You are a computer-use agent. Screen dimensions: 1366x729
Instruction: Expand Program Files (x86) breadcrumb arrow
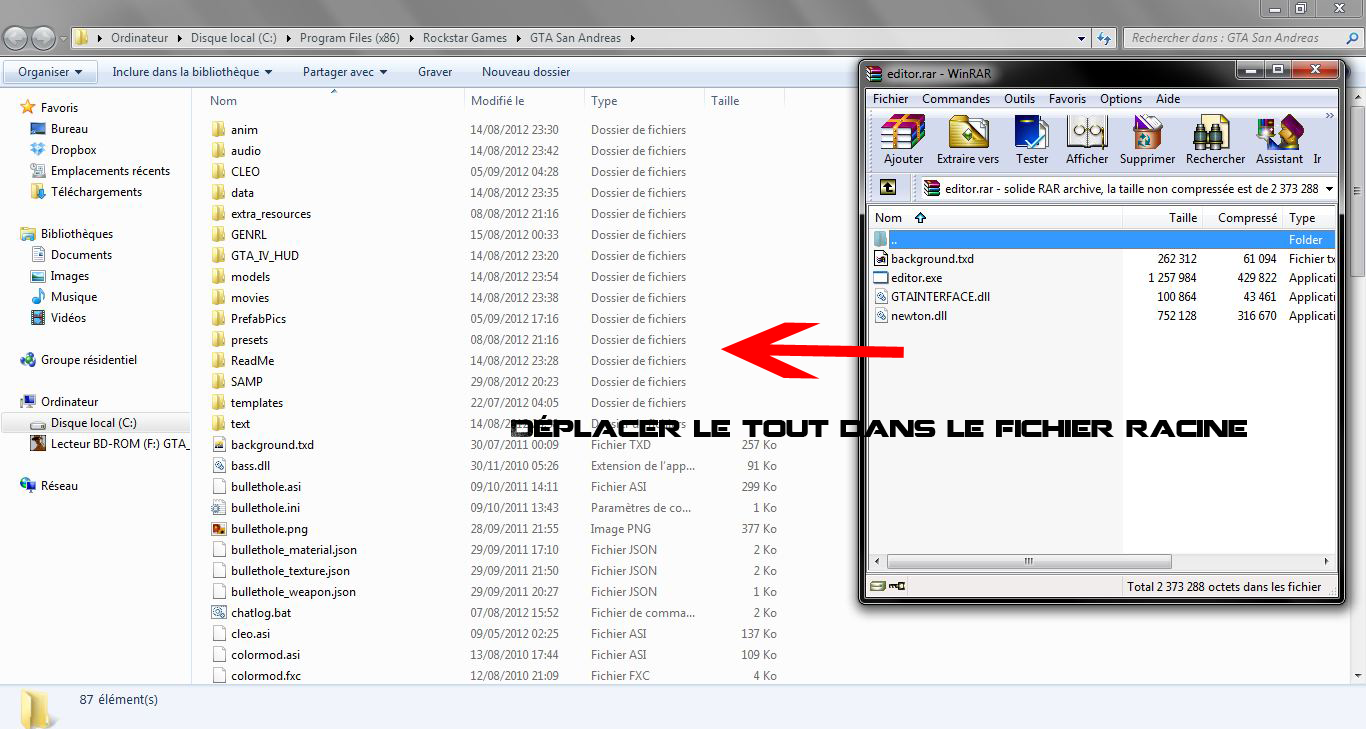(x=410, y=38)
